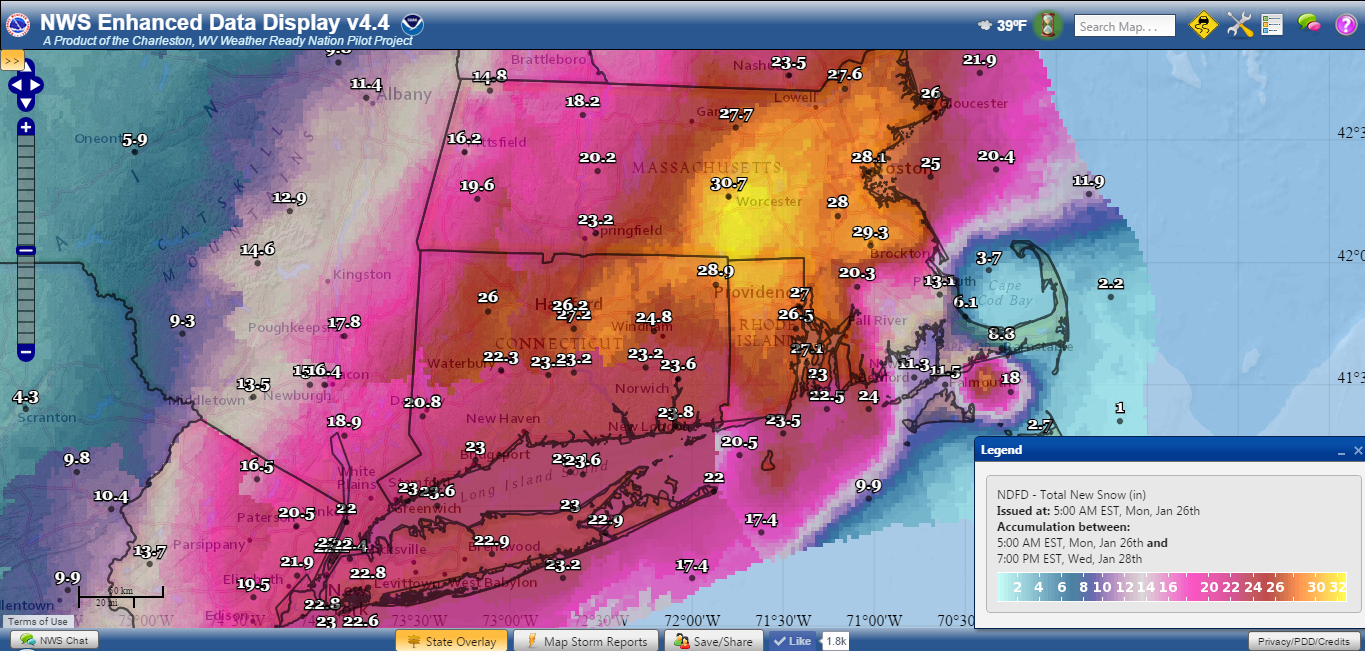Click the 24.8 snowfall label near Windham

click(654, 318)
